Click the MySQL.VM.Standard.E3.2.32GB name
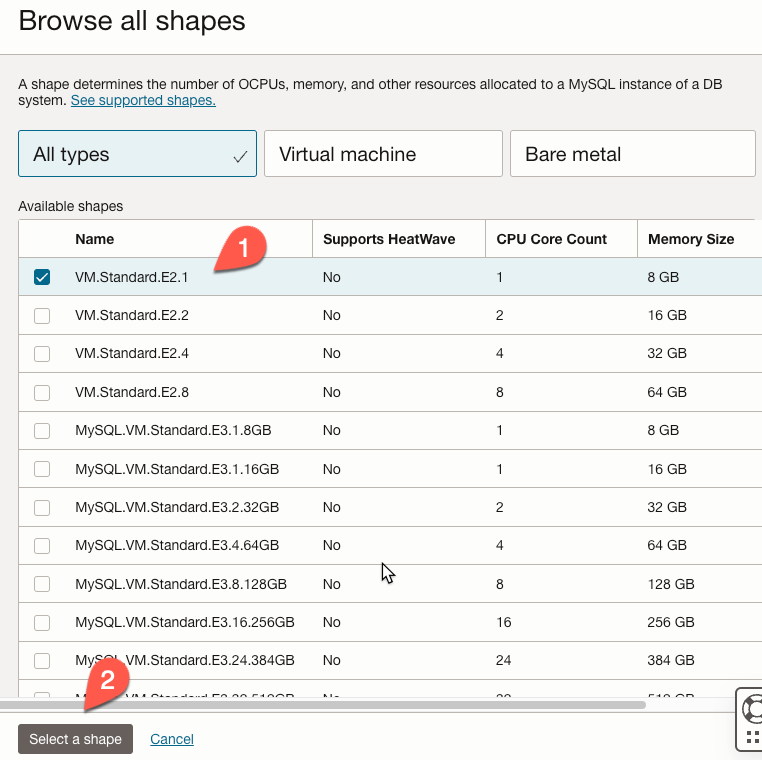 click(177, 507)
